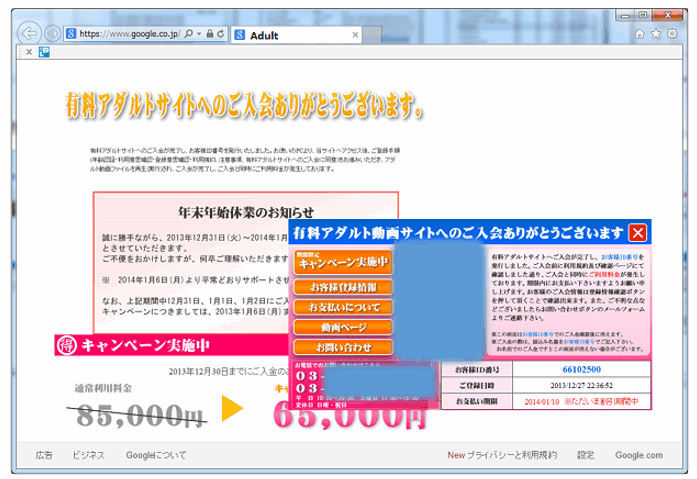This screenshot has height=479, width=697.
Task: Click the Refresh icon in address bar
Action: coord(221,34)
